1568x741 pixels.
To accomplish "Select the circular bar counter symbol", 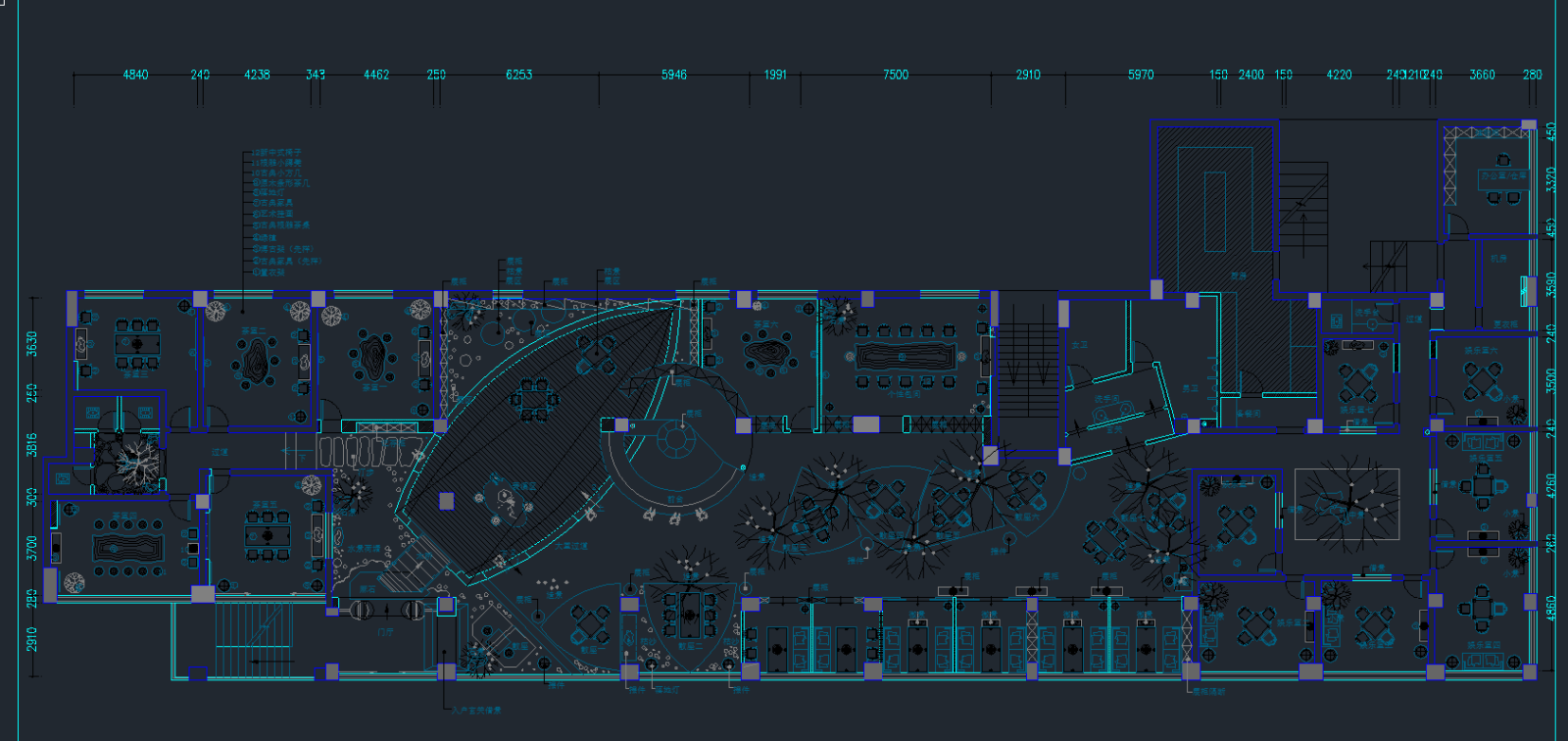I will click(x=674, y=438).
